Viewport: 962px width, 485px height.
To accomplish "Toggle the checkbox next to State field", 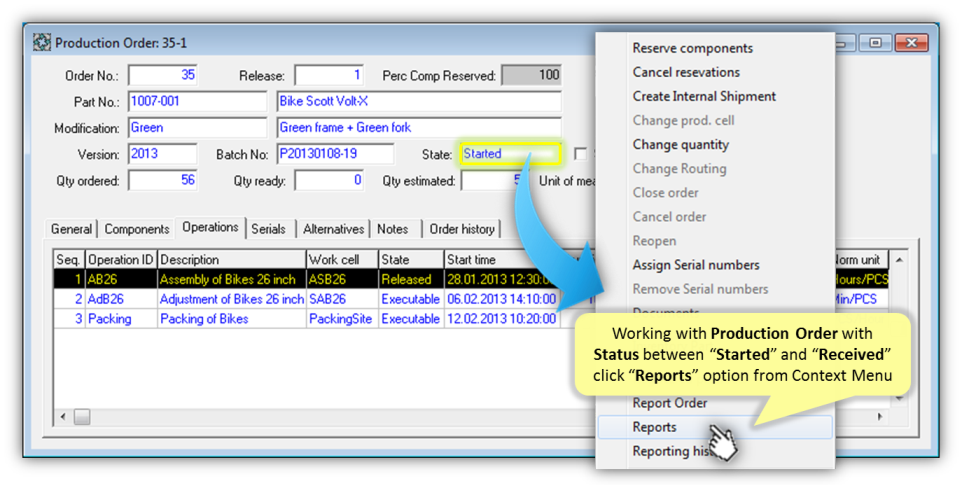I will (580, 153).
